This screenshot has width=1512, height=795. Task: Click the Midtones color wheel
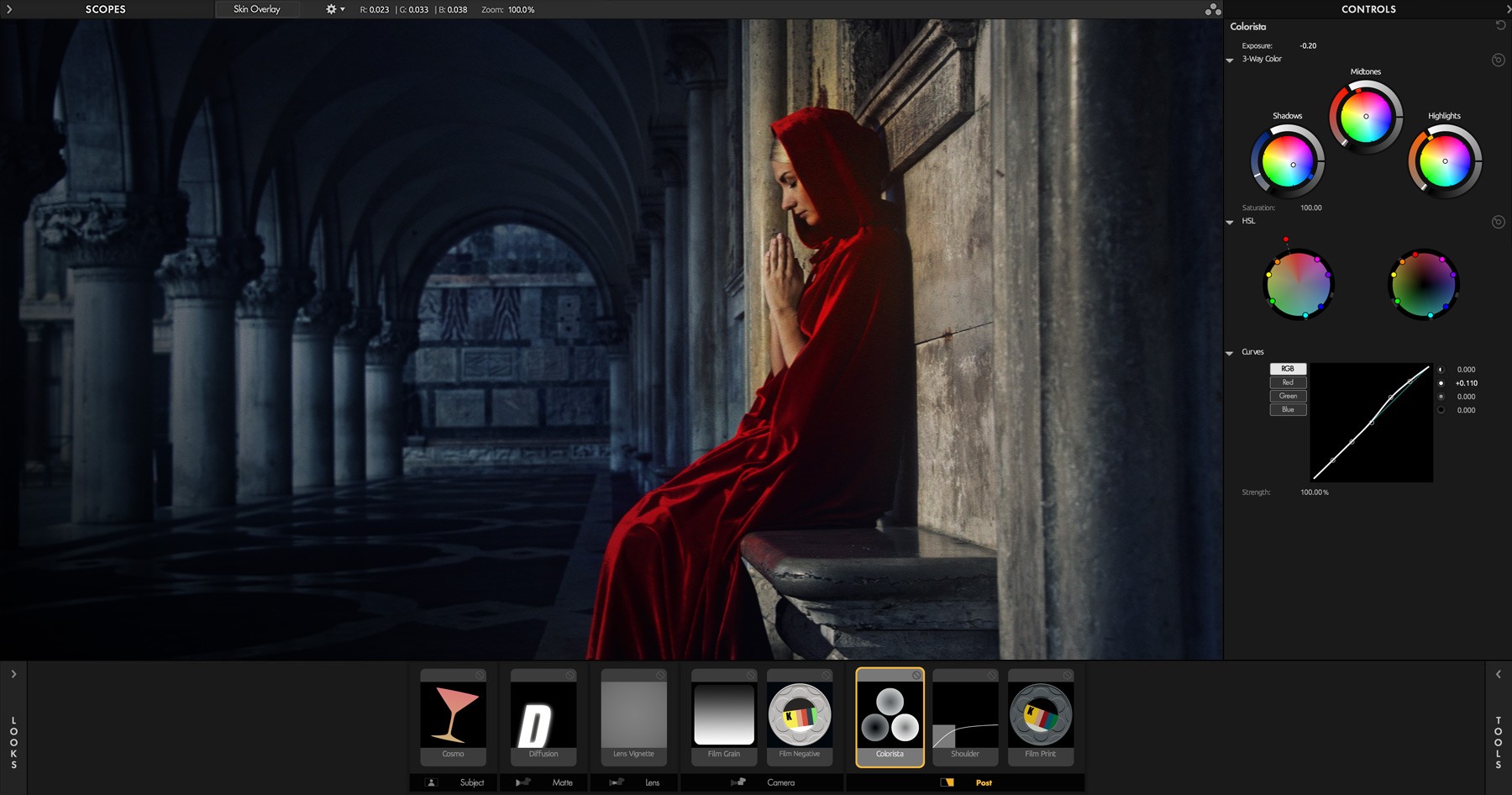click(1365, 117)
